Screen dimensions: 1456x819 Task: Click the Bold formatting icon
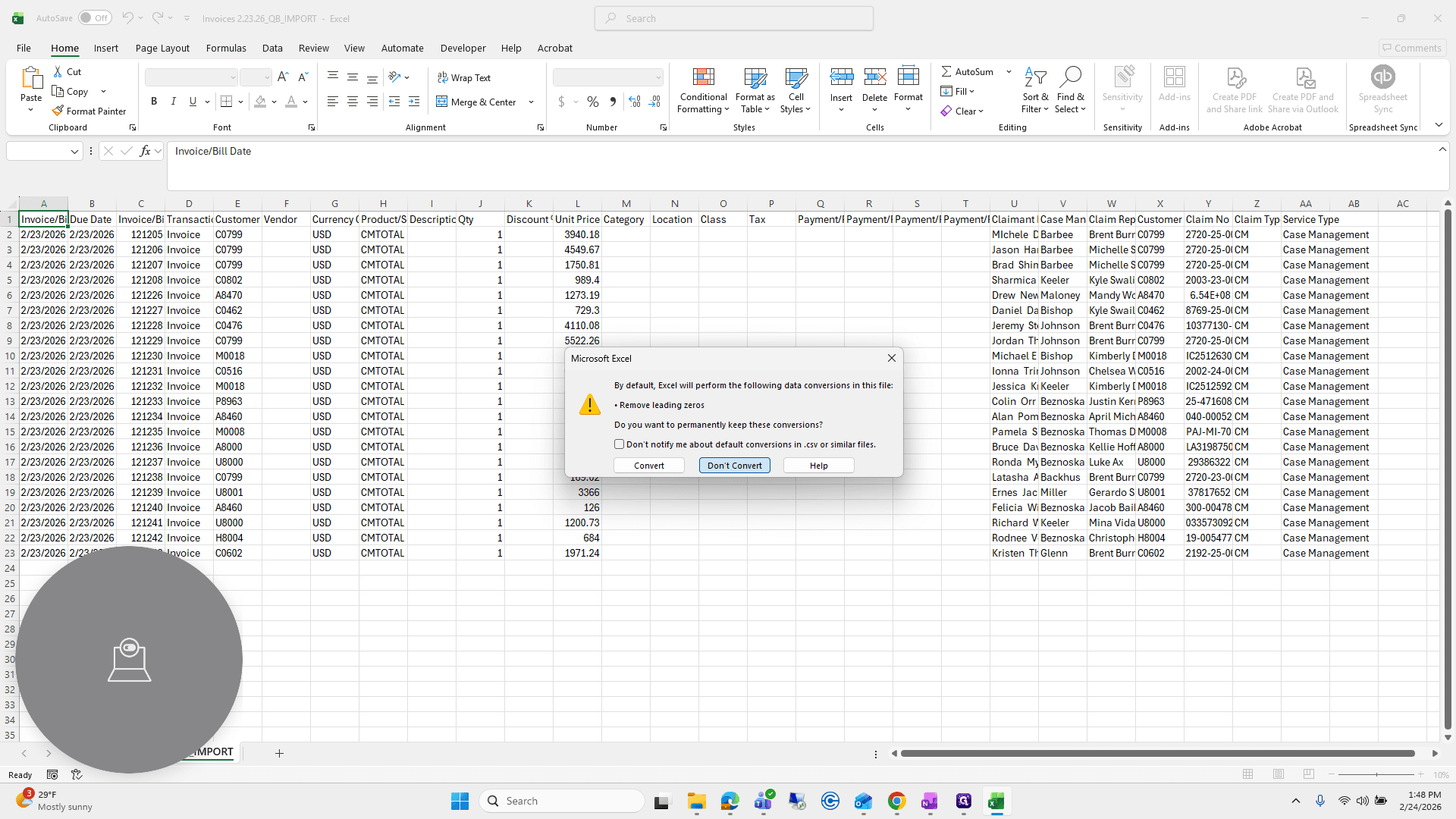[154, 101]
